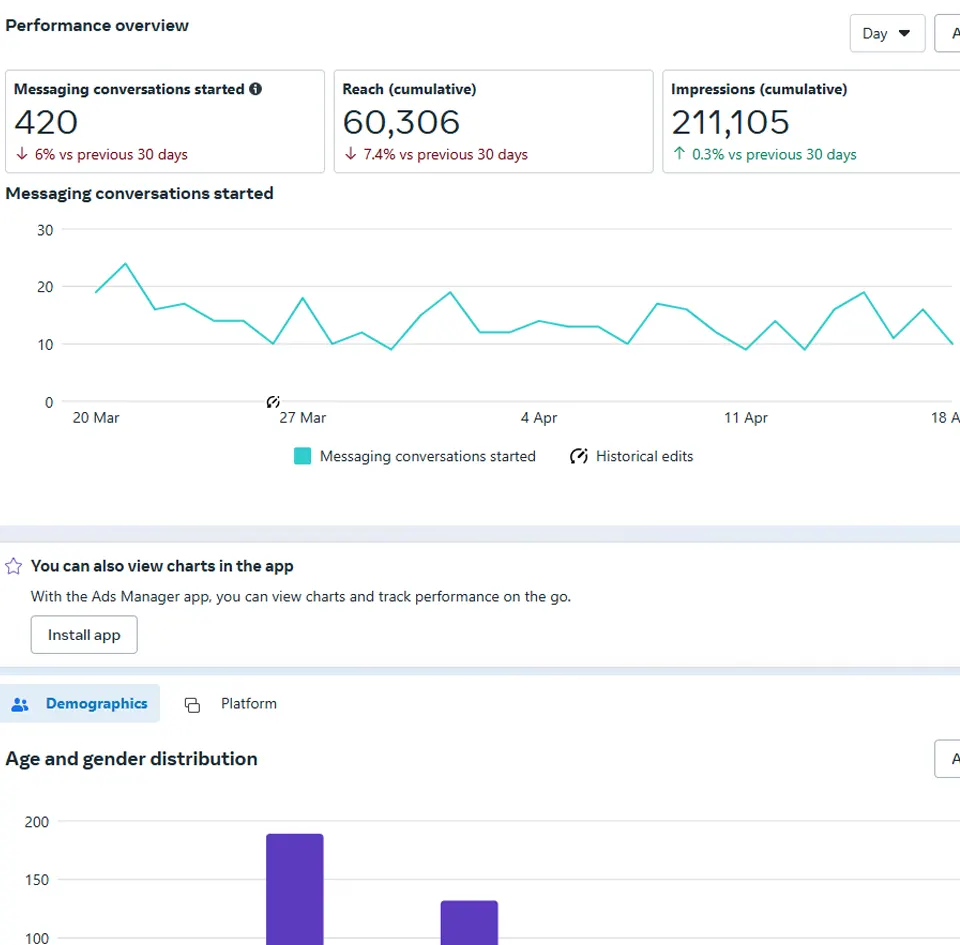
Task: Select the Reach (cumulative) metric card
Action: click(493, 121)
